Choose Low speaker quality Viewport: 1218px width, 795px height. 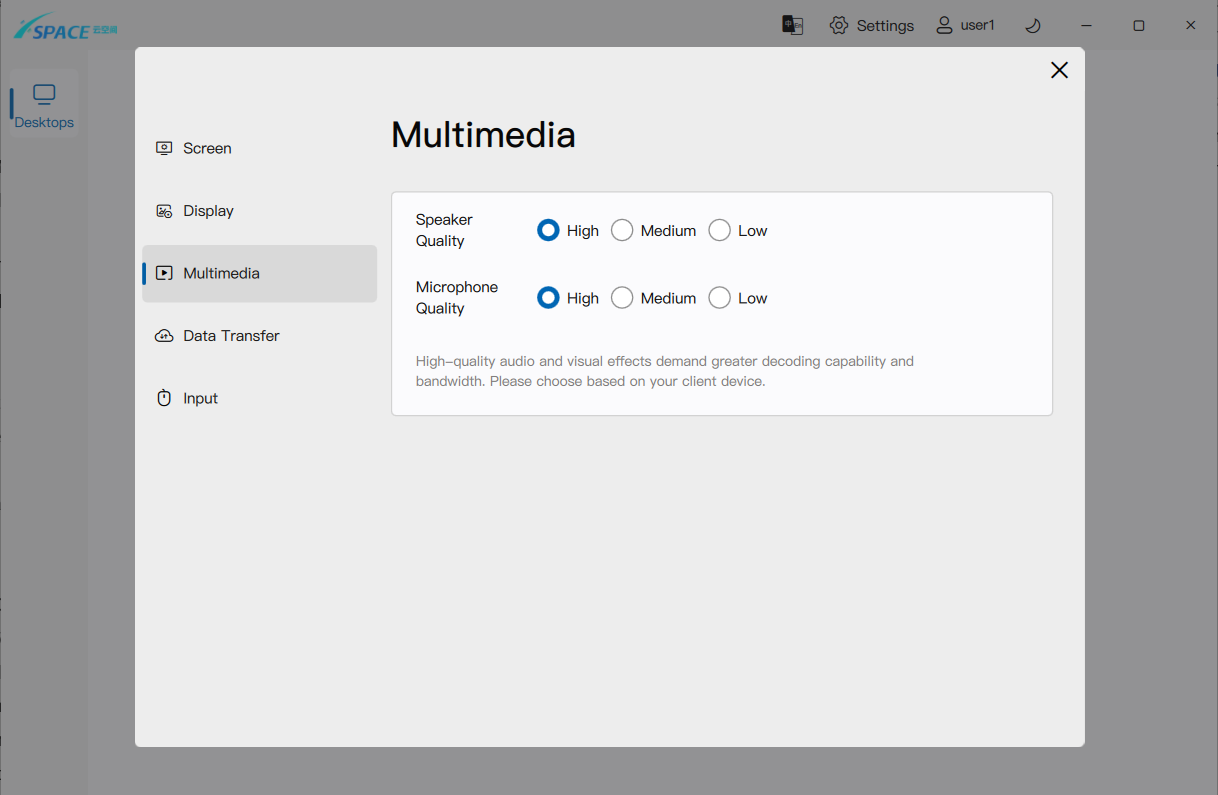(719, 230)
